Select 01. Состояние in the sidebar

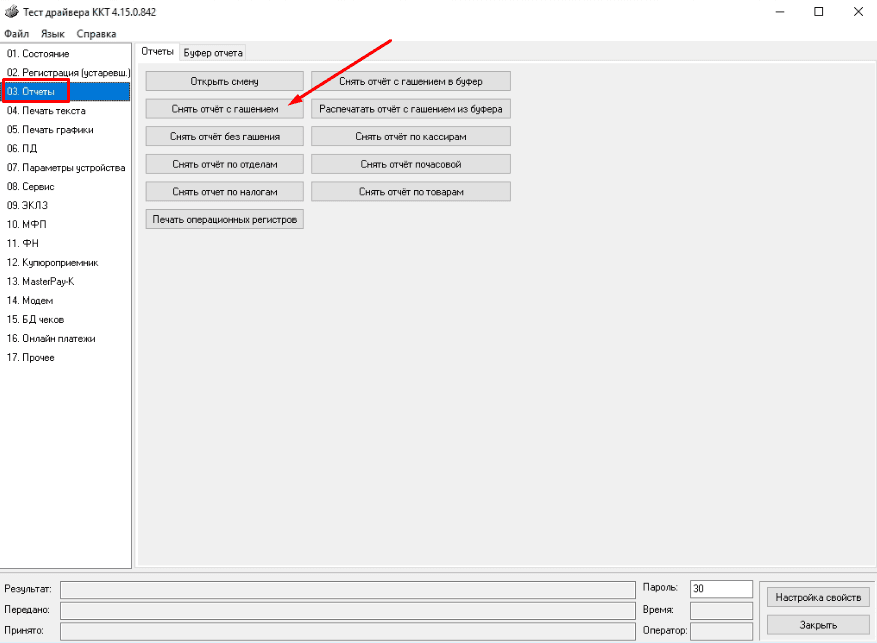[38, 54]
